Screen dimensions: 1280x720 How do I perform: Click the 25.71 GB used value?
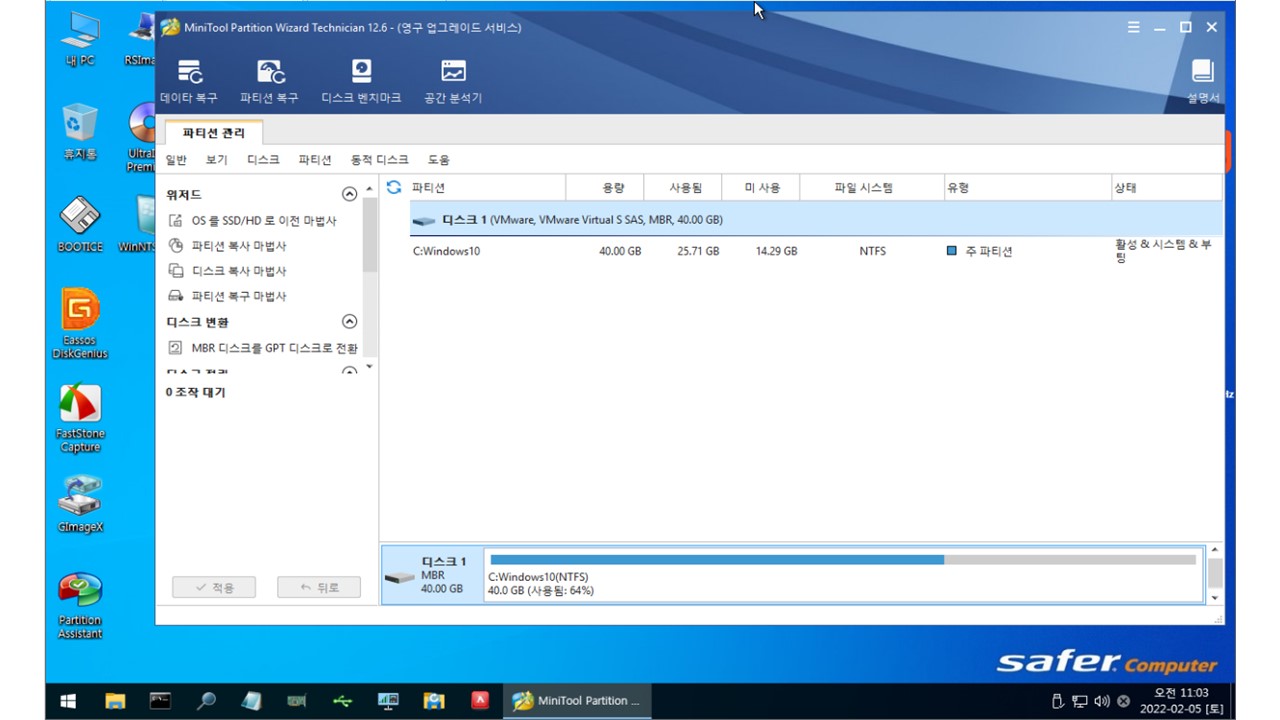(698, 251)
